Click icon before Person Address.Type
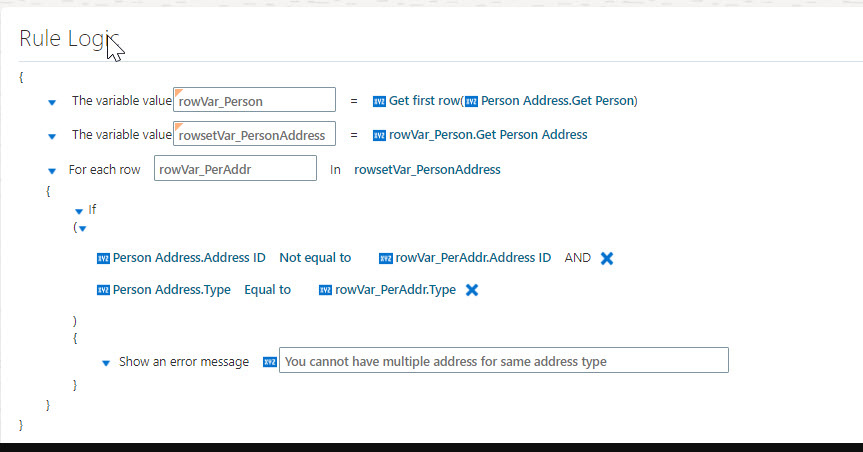Image resolution: width=863 pixels, height=452 pixels. pyautogui.click(x=103, y=291)
